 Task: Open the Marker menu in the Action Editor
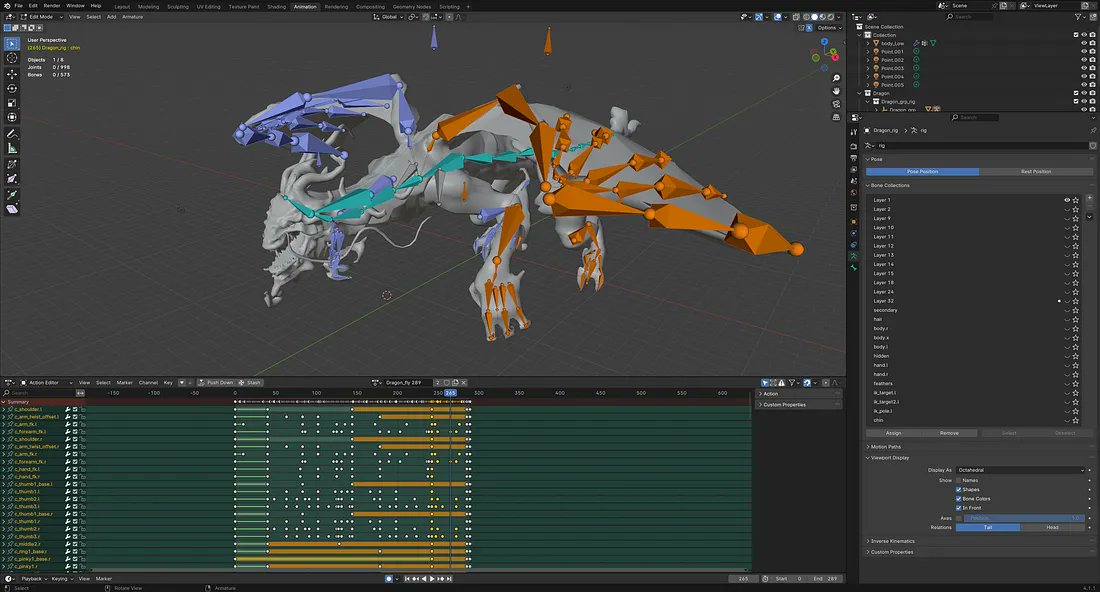click(124, 382)
